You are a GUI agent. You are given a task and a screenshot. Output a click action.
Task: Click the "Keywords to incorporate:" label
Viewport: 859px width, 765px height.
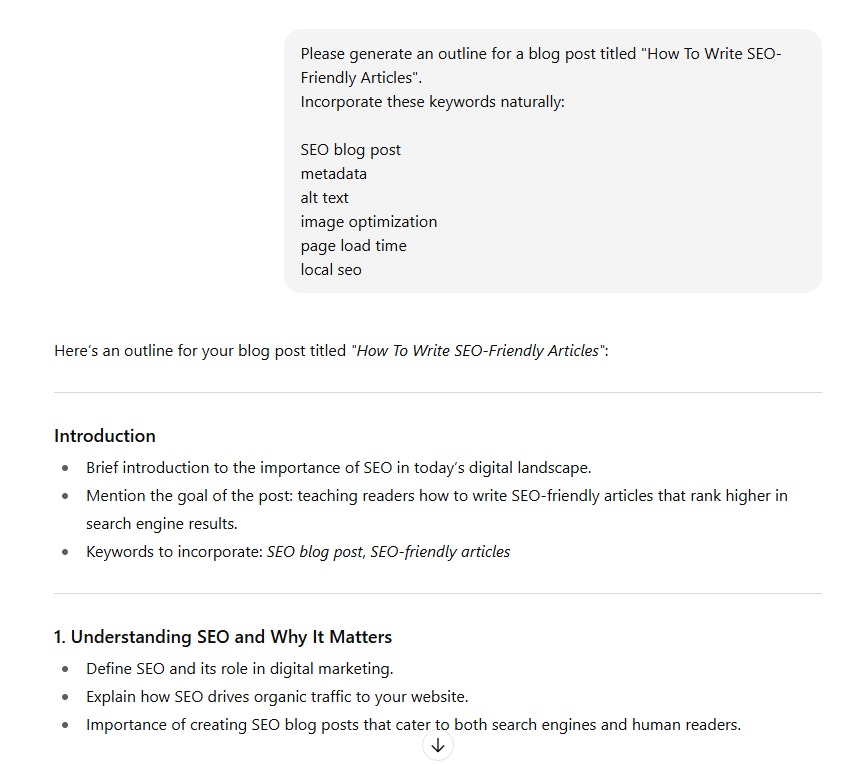[x=174, y=552]
